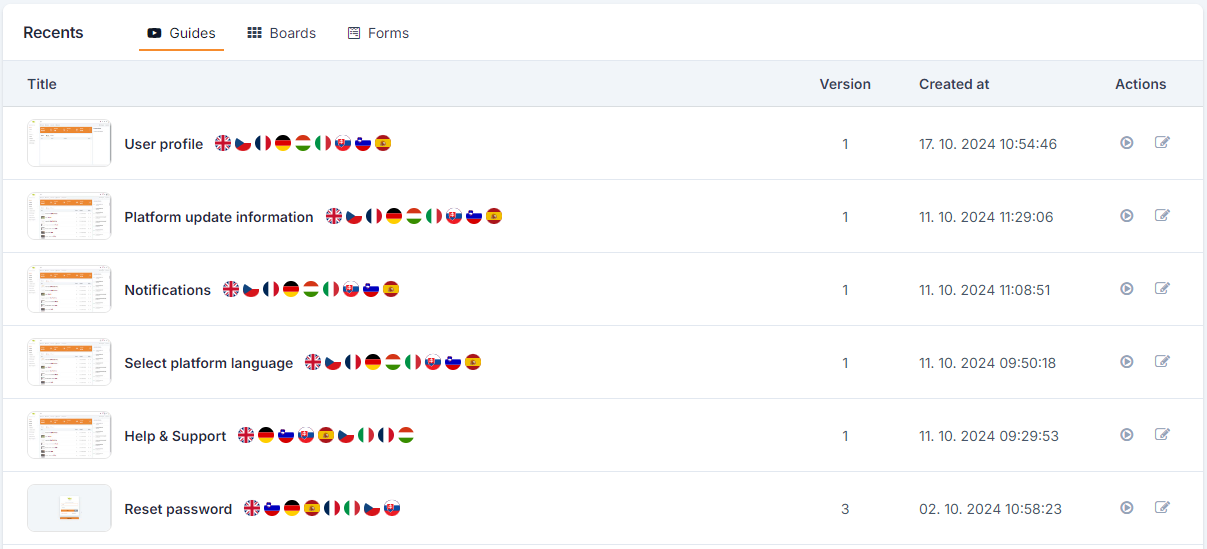Image resolution: width=1207 pixels, height=549 pixels.
Task: Edit the User profile guide
Action: (1162, 143)
